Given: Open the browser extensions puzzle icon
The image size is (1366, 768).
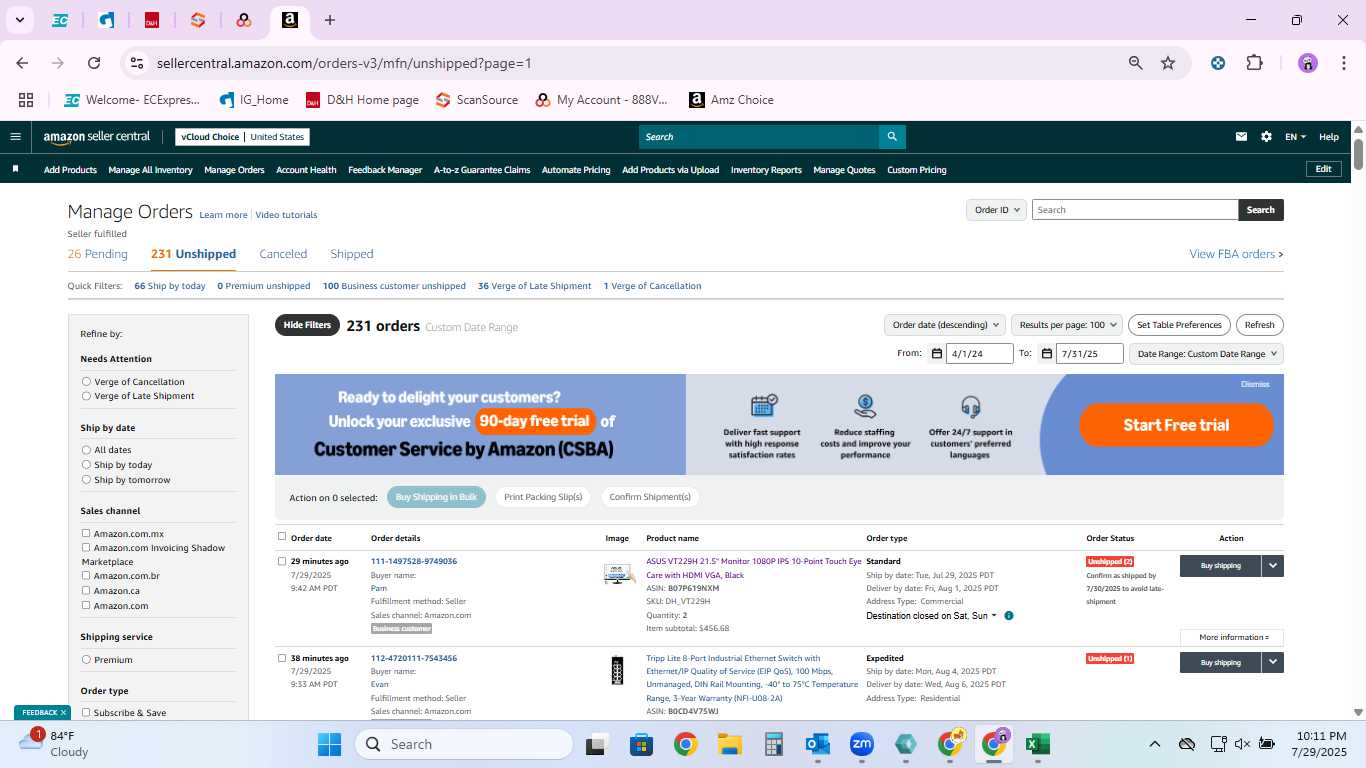Looking at the screenshot, I should pyautogui.click(x=1254, y=63).
